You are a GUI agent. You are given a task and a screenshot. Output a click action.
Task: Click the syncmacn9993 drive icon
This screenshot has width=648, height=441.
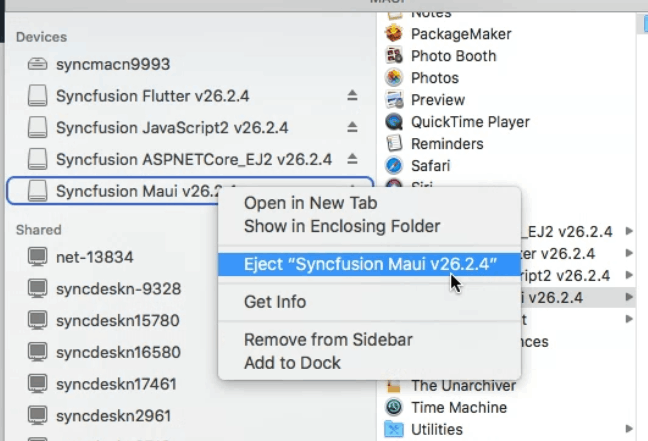click(37, 64)
